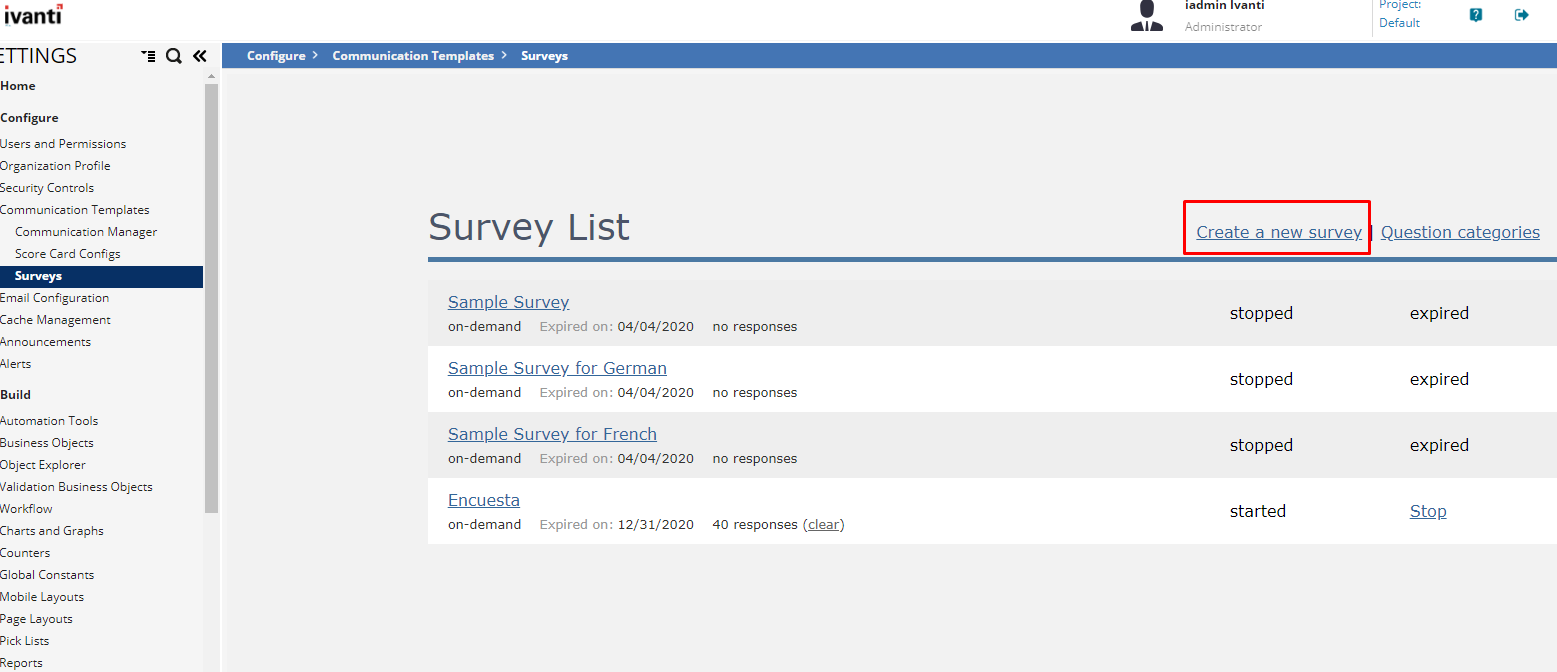Open Users and Permissions settings section

point(63,144)
